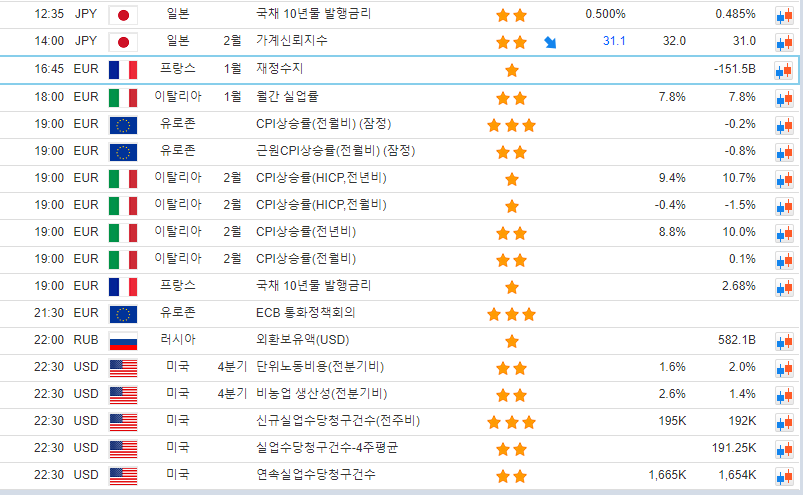The height and width of the screenshot is (495, 803).
Task: Click the Russian flag icon
Action: (x=122, y=341)
